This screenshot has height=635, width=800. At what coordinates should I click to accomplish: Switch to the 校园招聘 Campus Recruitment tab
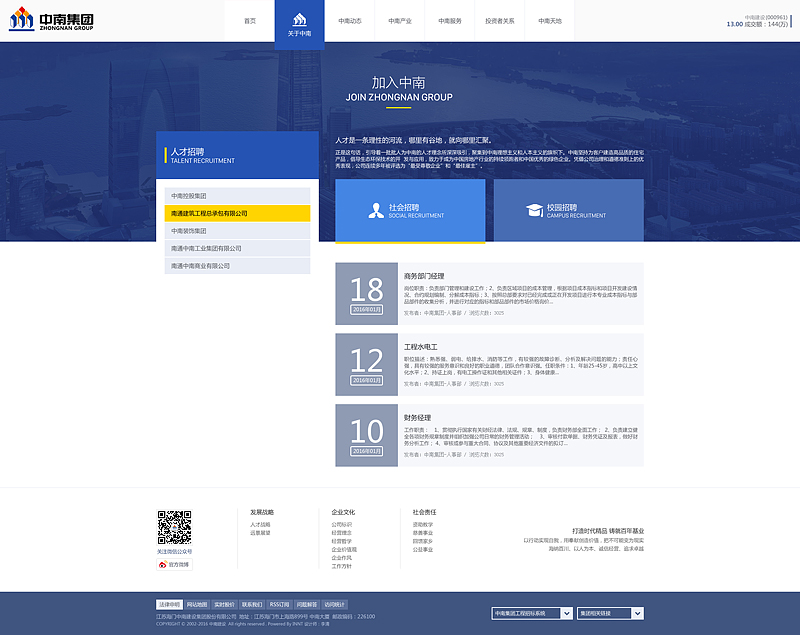click(x=568, y=210)
